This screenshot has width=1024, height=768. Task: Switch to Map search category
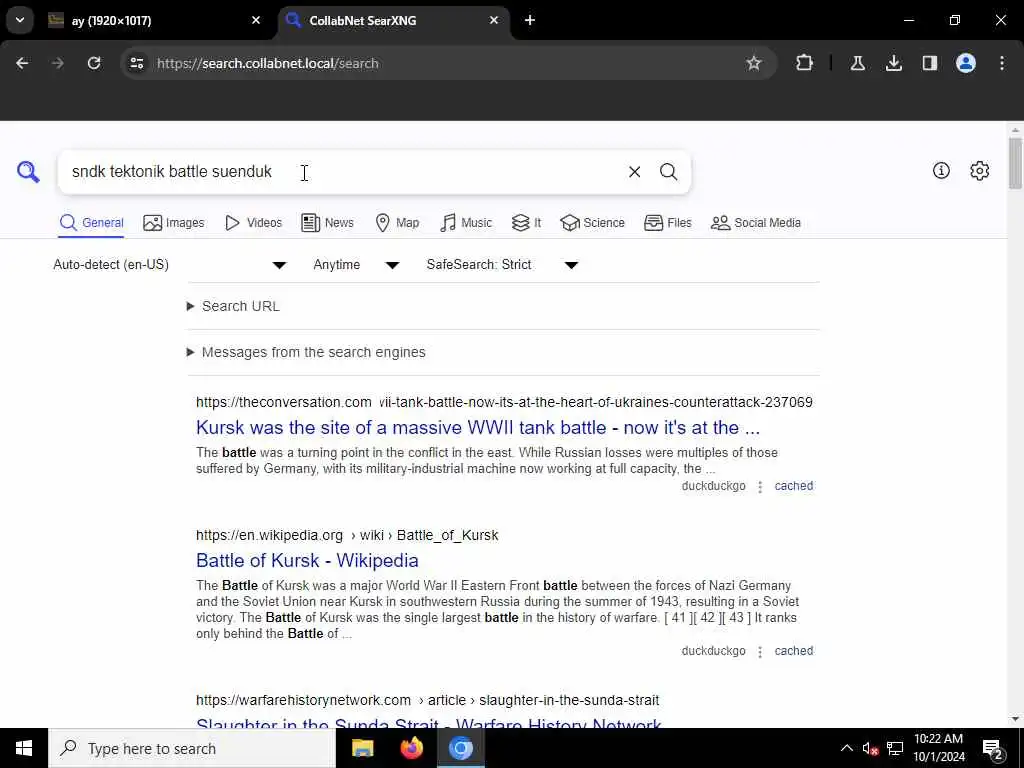tap(397, 223)
